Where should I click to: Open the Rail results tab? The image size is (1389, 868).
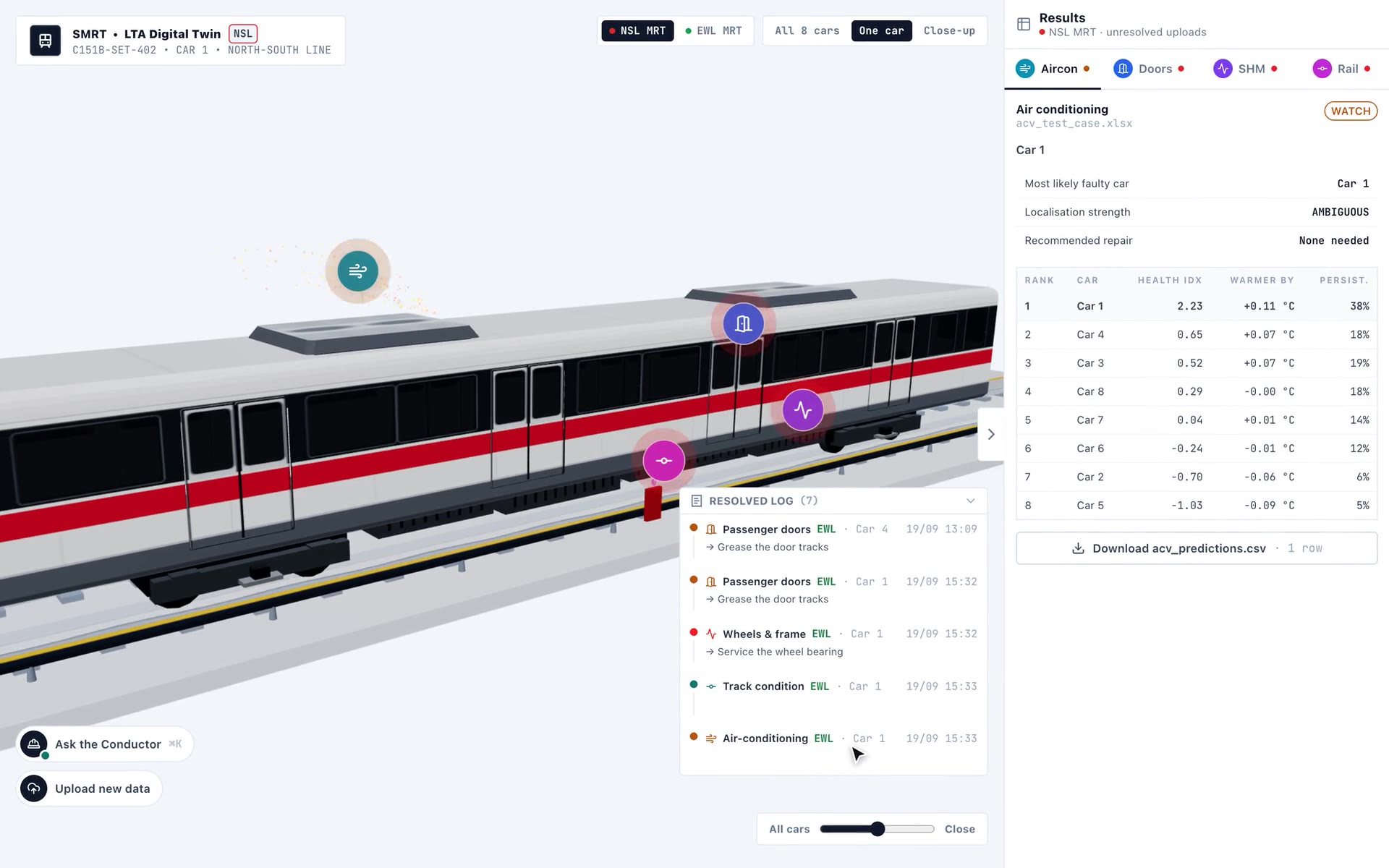(1341, 69)
